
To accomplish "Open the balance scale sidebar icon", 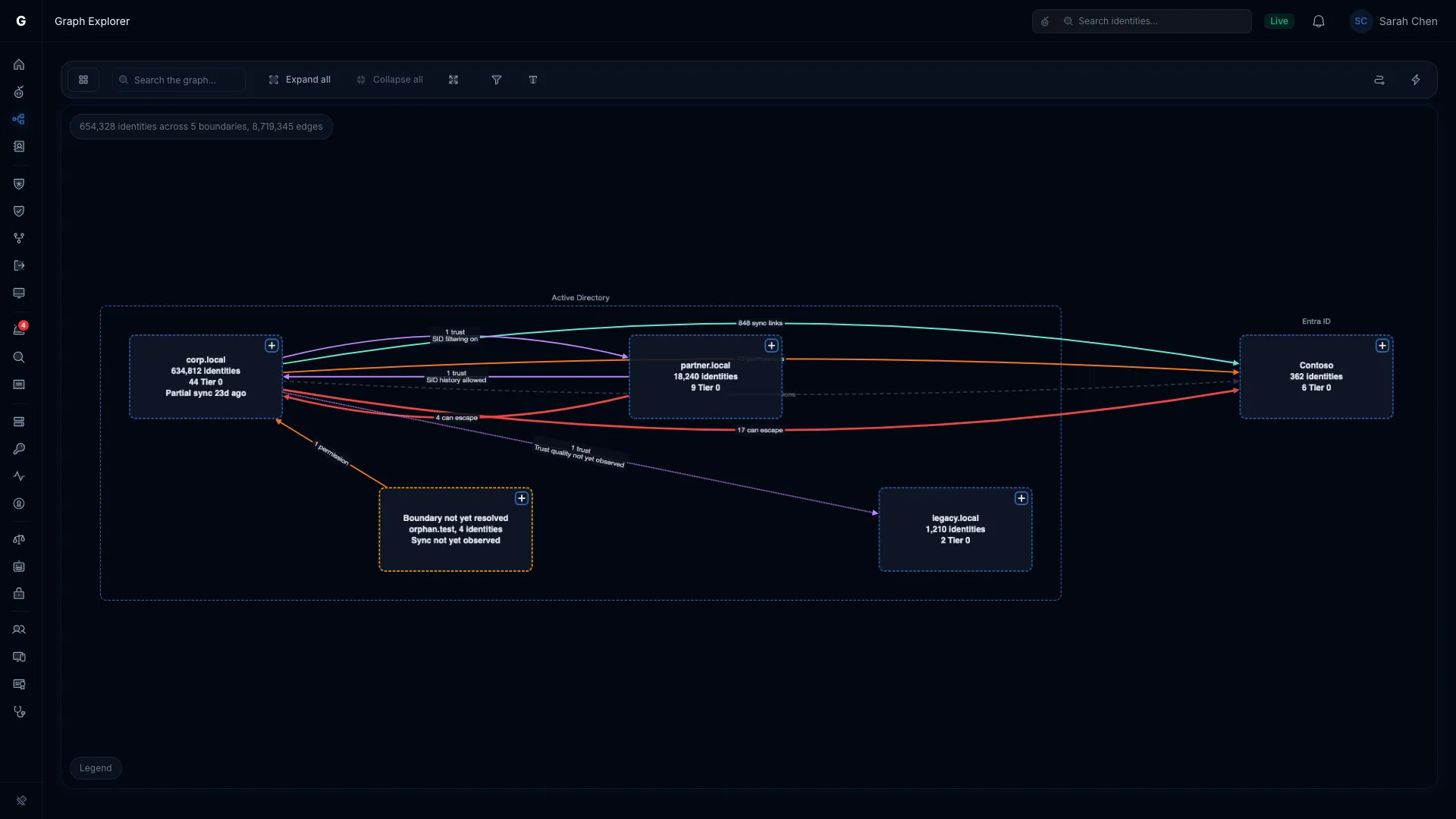I will click(19, 539).
